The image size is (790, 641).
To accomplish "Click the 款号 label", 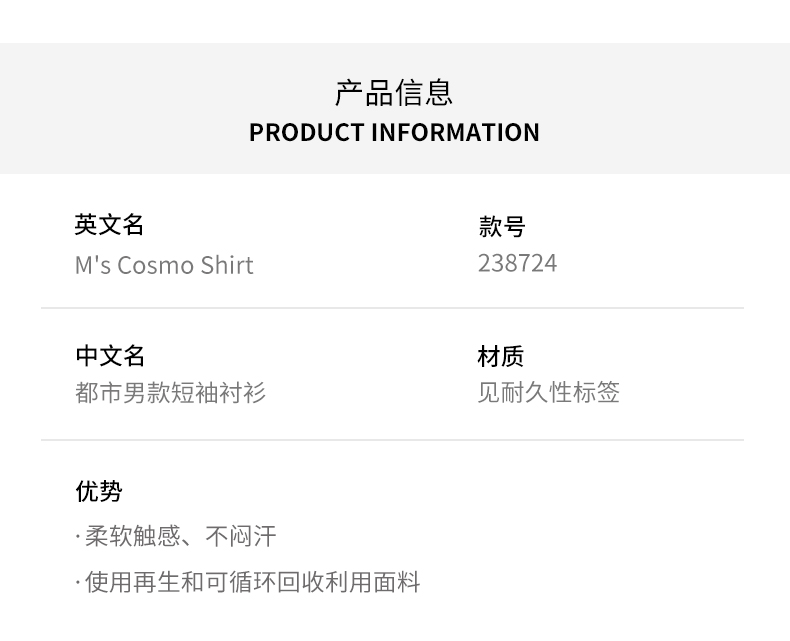I will click(501, 227).
